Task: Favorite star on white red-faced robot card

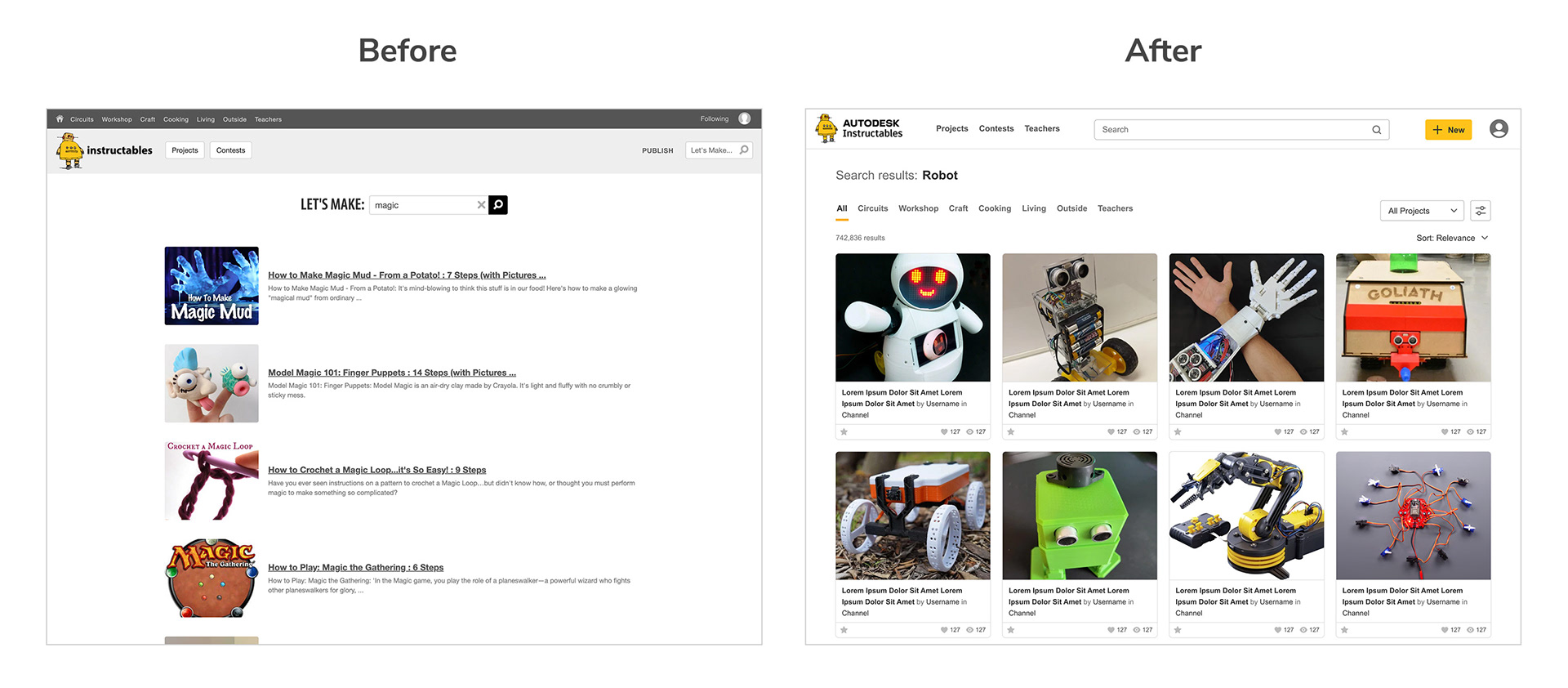Action: click(844, 432)
